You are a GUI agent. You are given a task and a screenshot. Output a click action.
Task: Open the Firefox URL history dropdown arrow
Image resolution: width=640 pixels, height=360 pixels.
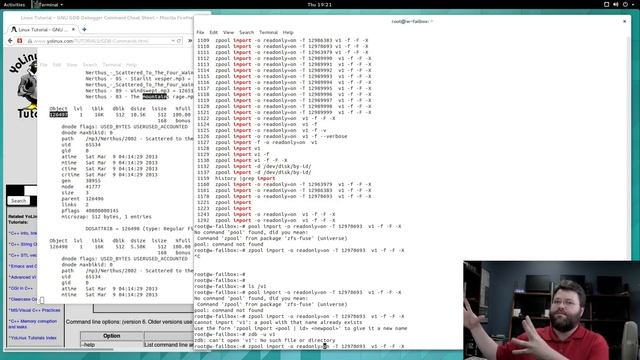coord(173,41)
